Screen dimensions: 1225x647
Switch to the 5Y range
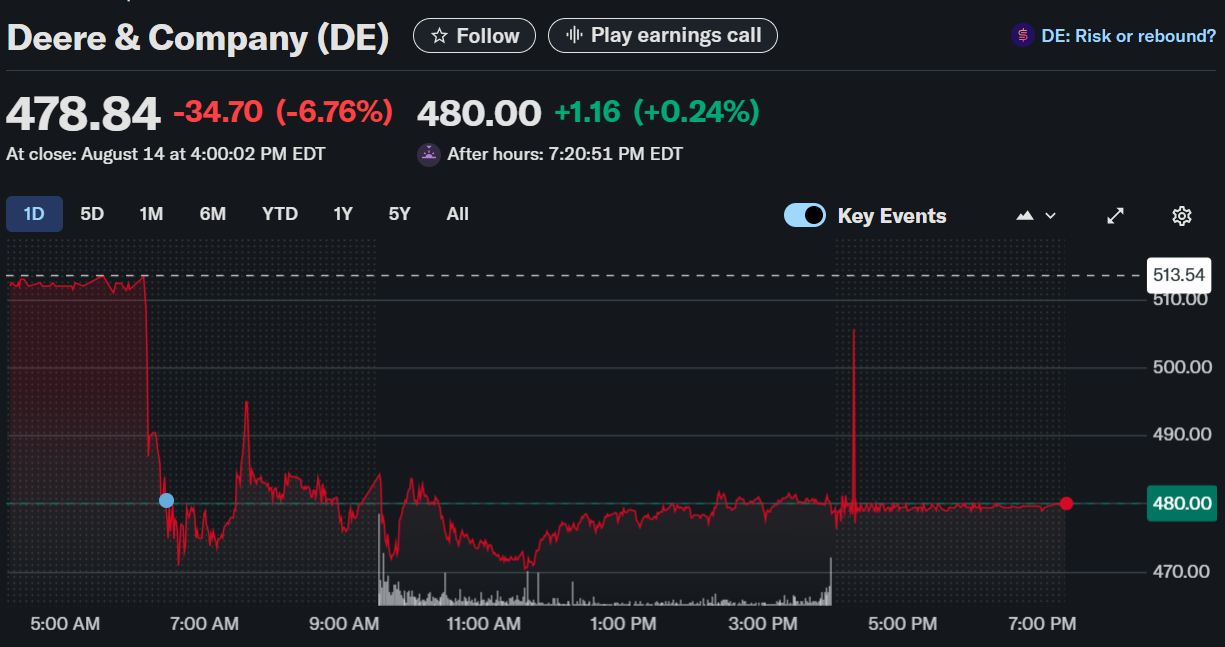point(400,214)
